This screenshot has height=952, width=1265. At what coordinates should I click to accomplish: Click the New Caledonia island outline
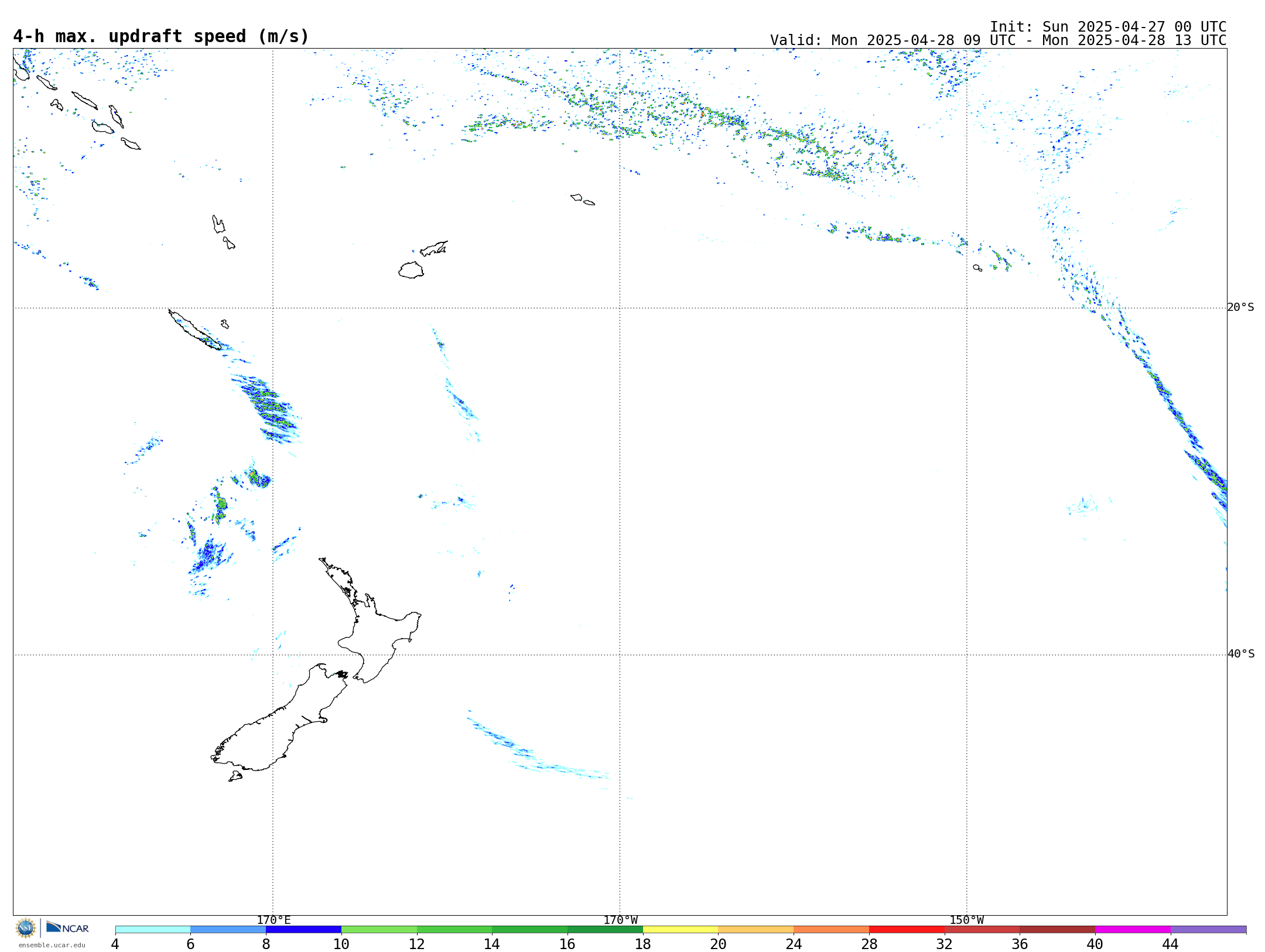(195, 330)
